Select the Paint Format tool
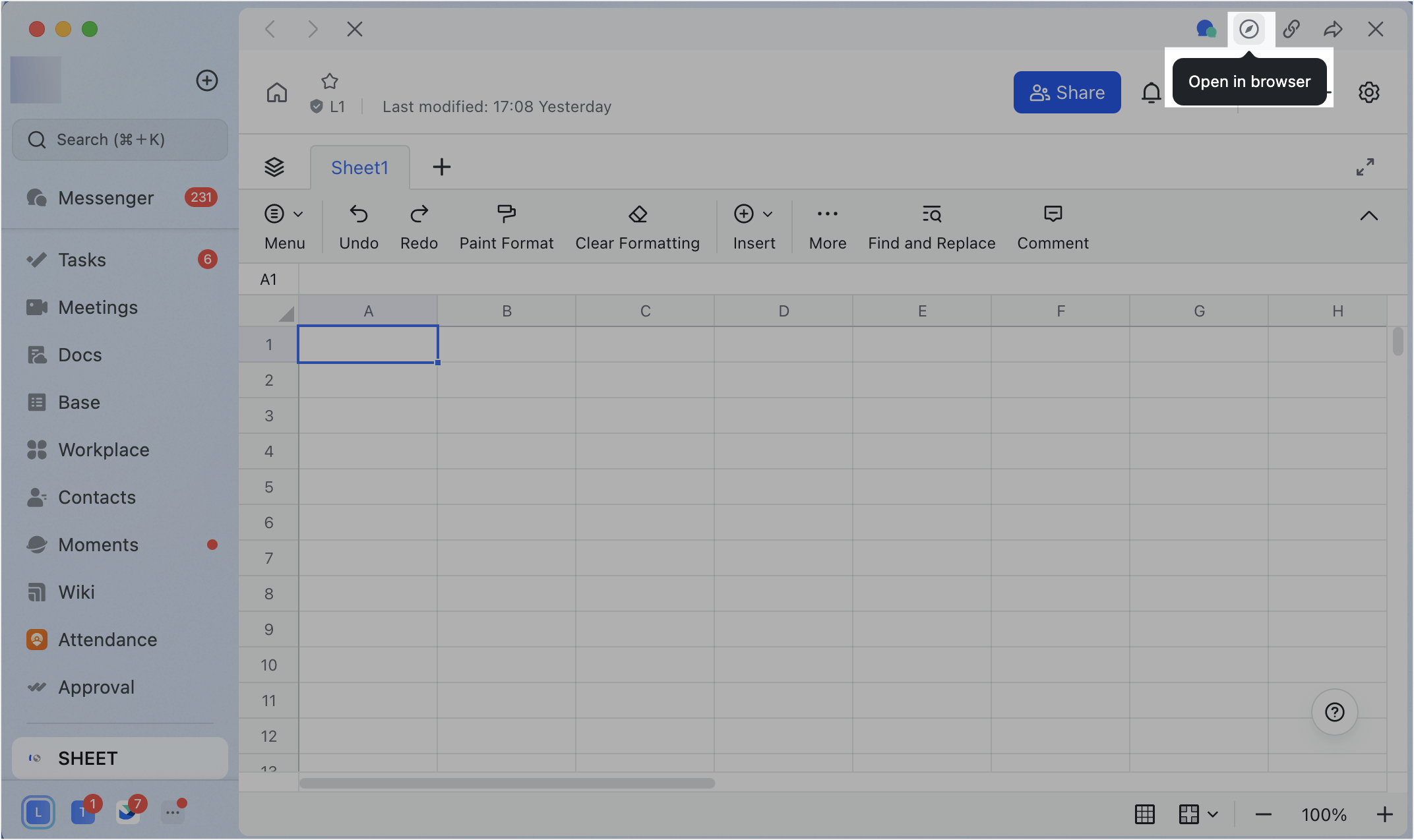This screenshot has height=840, width=1414. tap(507, 227)
